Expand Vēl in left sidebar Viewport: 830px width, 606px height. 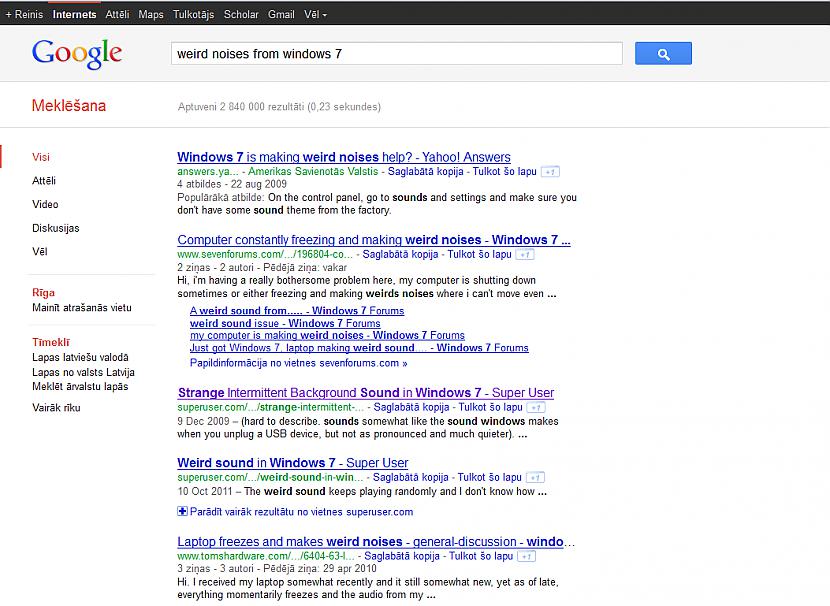[40, 251]
